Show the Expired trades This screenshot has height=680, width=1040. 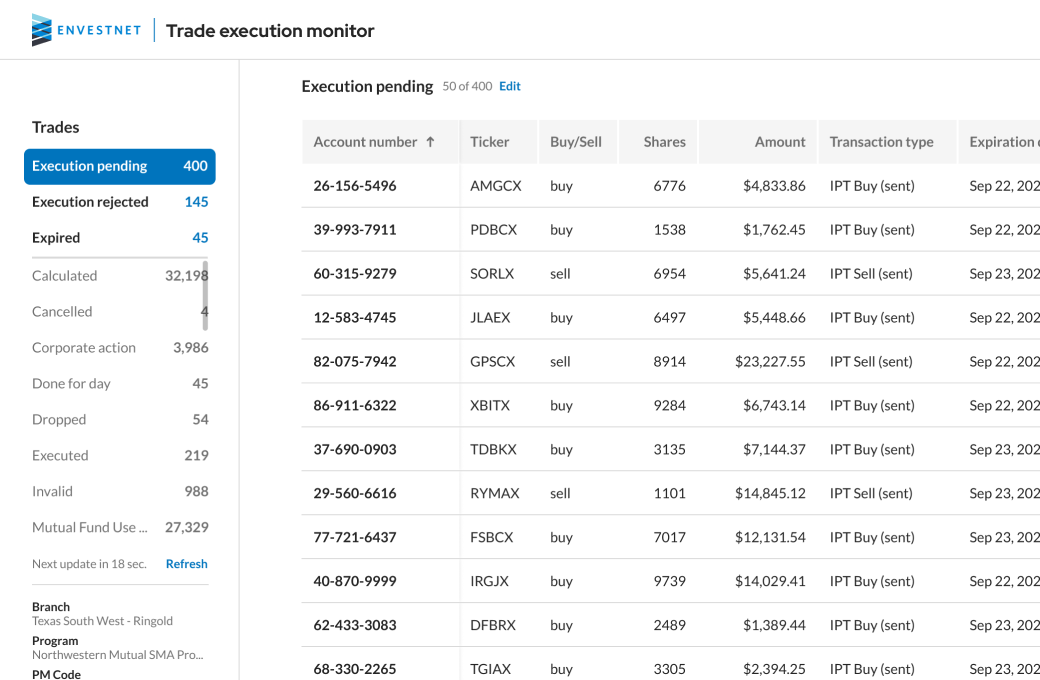(119, 238)
